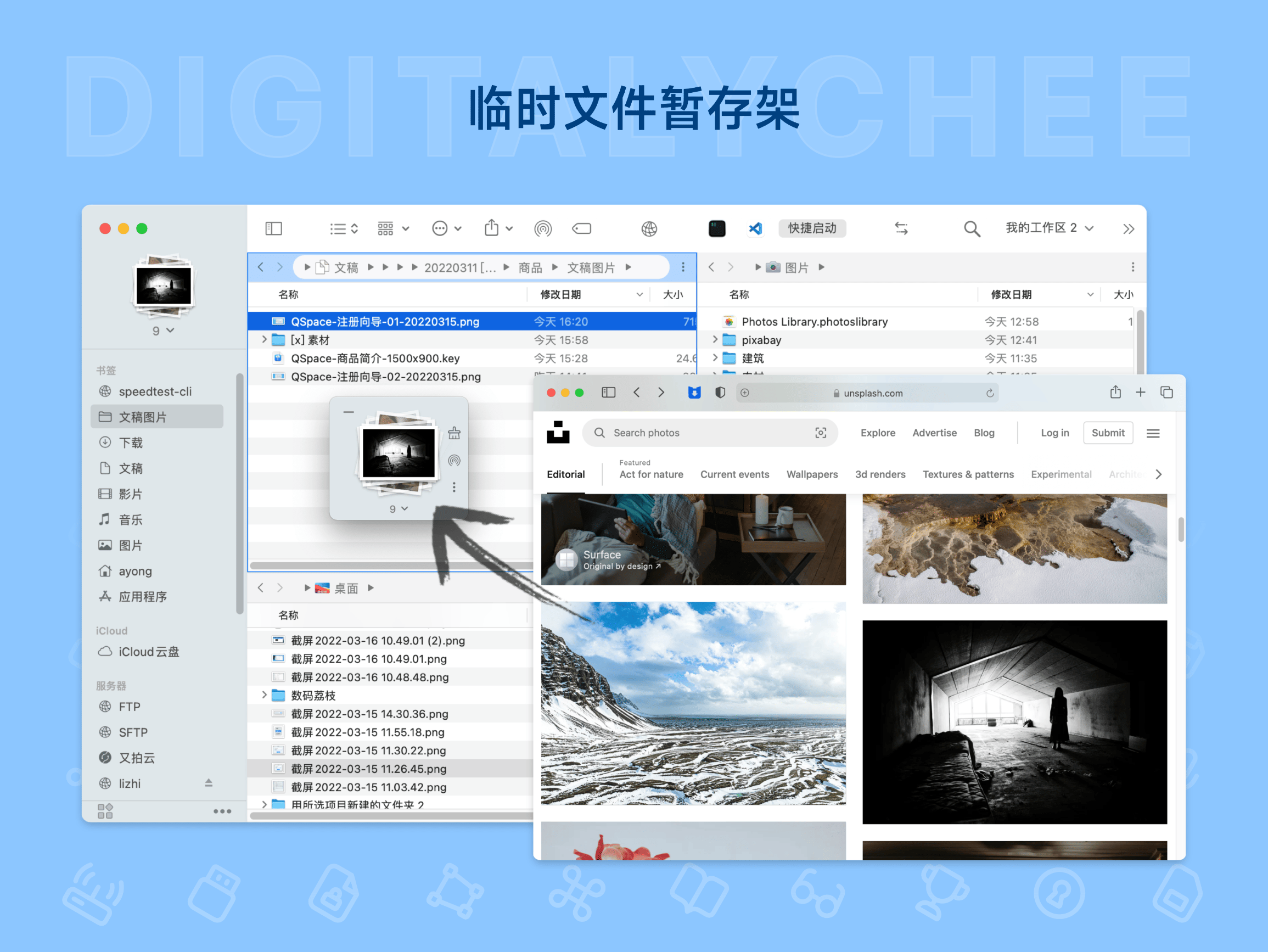The width and height of the screenshot is (1268, 952).
Task: Click the globe server icon in QSpace toolbar
Action: tap(649, 228)
